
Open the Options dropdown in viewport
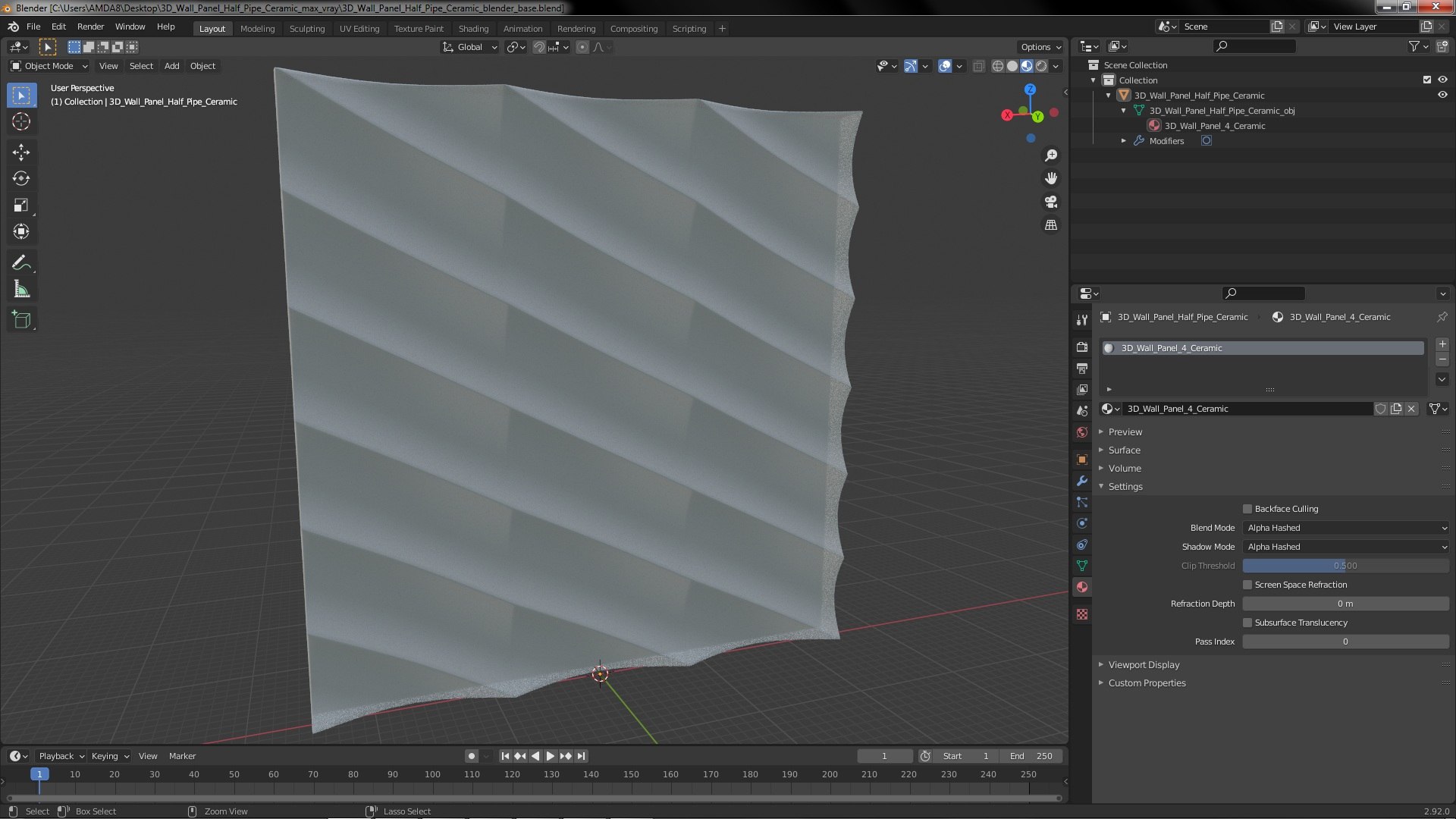tap(1040, 47)
